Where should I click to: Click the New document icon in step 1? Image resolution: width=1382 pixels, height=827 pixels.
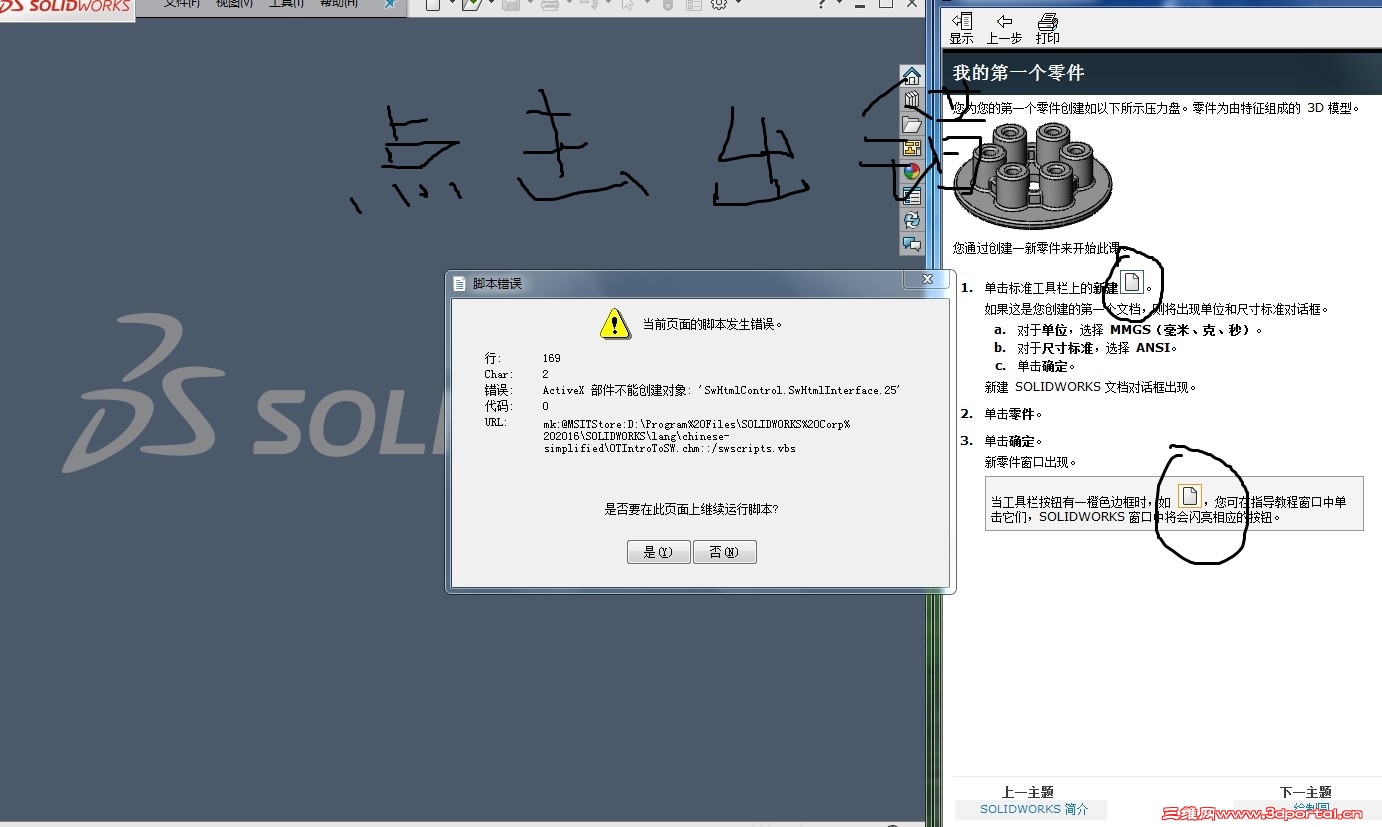coord(1132,282)
